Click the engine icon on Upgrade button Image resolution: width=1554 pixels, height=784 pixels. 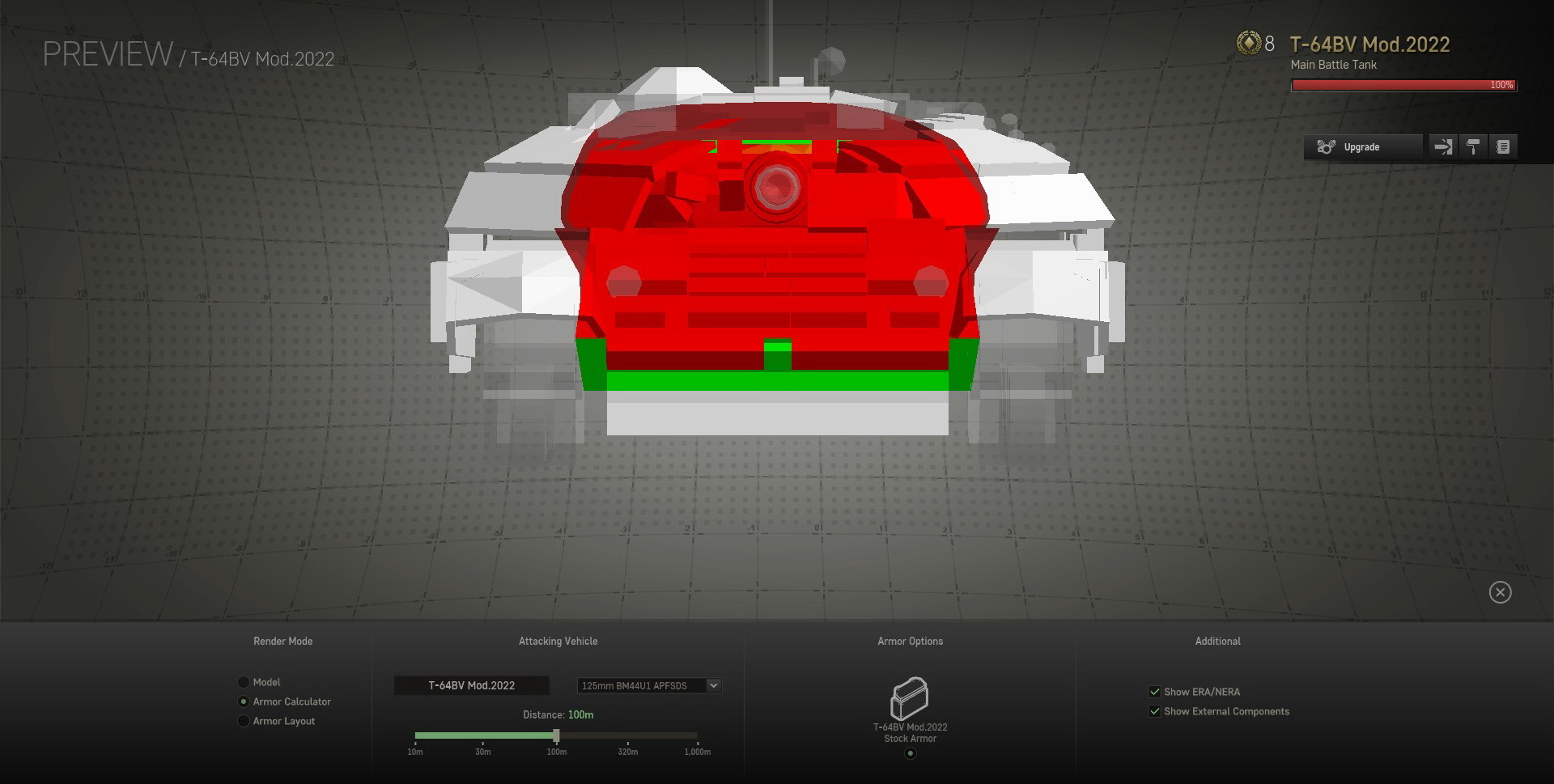pyautogui.click(x=1326, y=147)
